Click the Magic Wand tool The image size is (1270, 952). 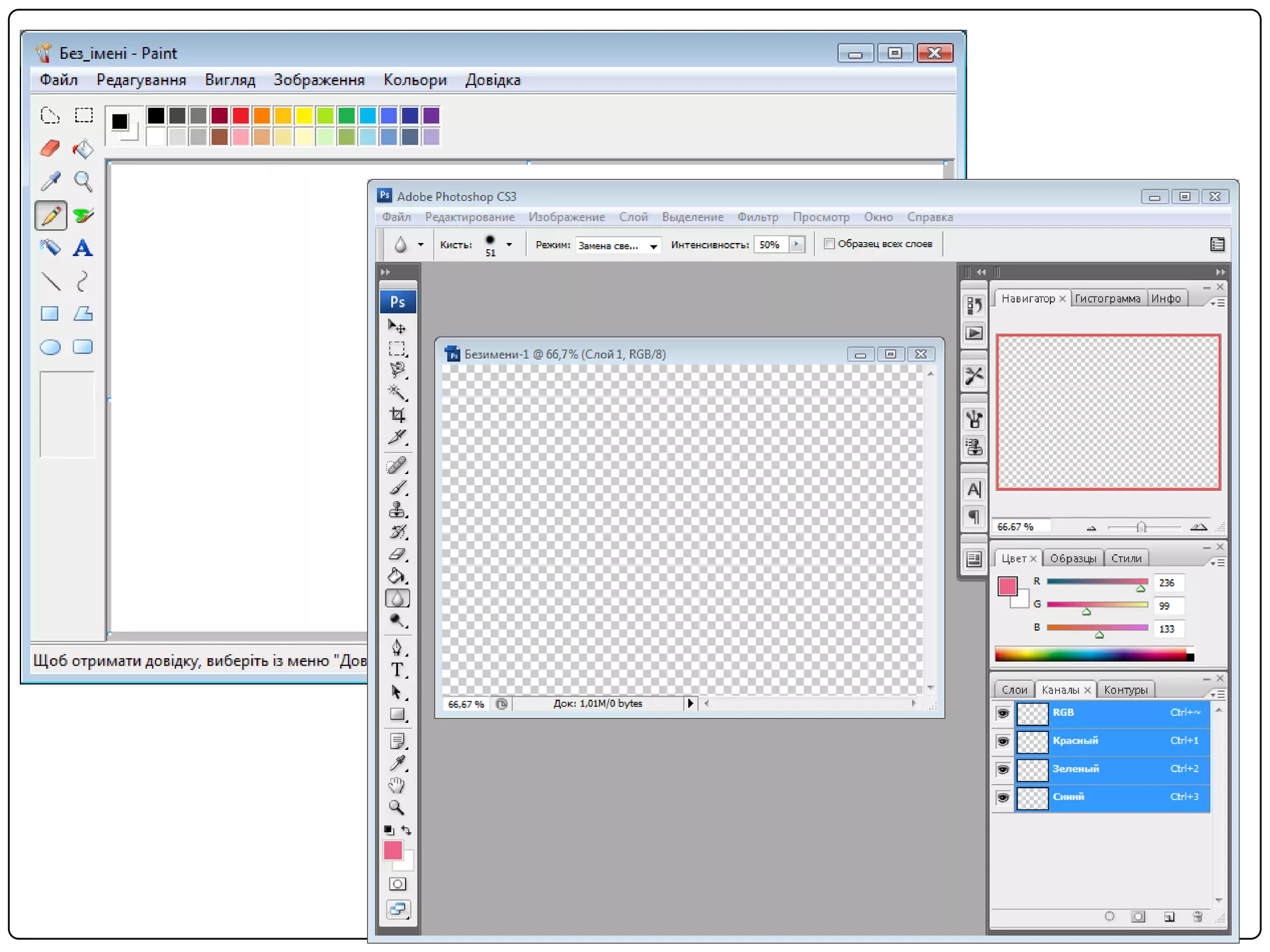click(397, 392)
